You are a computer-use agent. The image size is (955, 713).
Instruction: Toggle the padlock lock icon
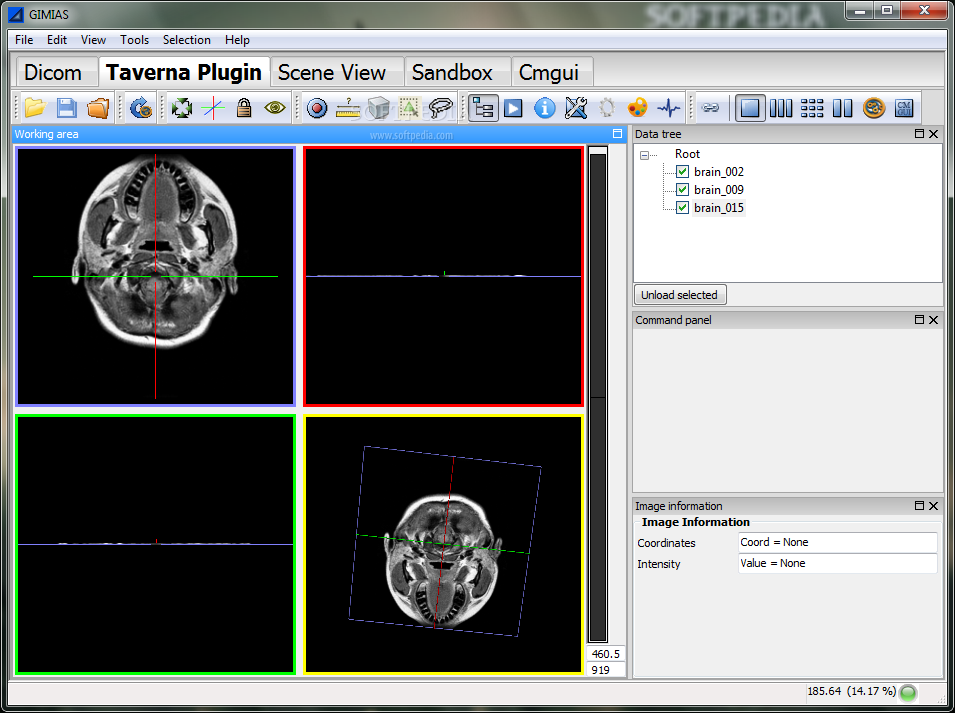pos(244,108)
